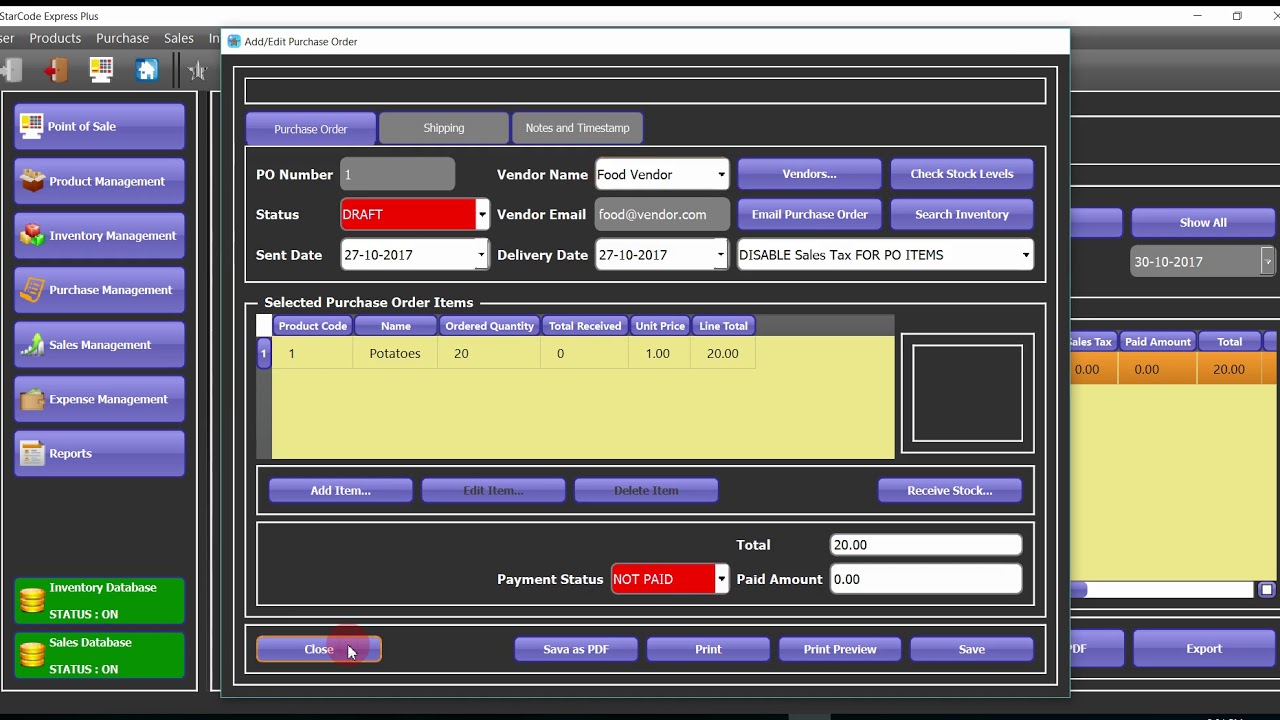
Task: Open the Status DRAFT dropdown
Action: (482, 214)
